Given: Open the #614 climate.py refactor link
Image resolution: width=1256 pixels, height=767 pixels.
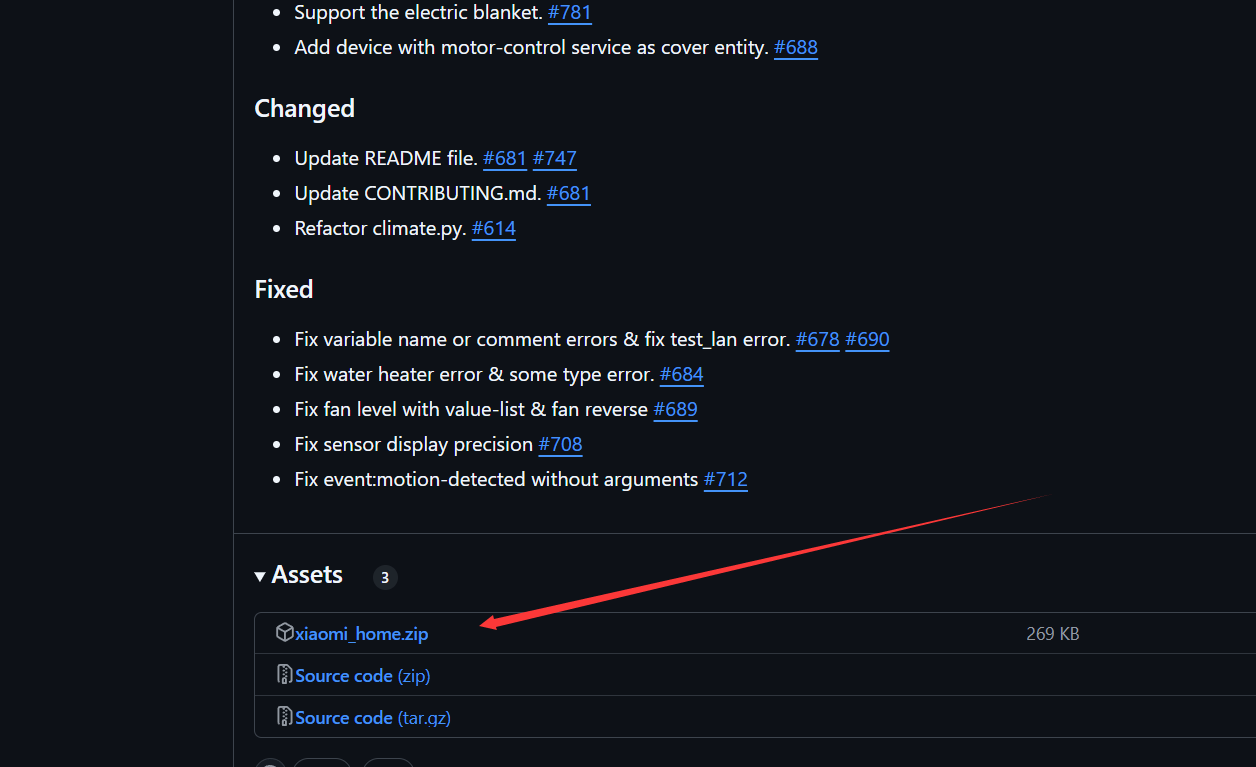Looking at the screenshot, I should pyautogui.click(x=494, y=228).
